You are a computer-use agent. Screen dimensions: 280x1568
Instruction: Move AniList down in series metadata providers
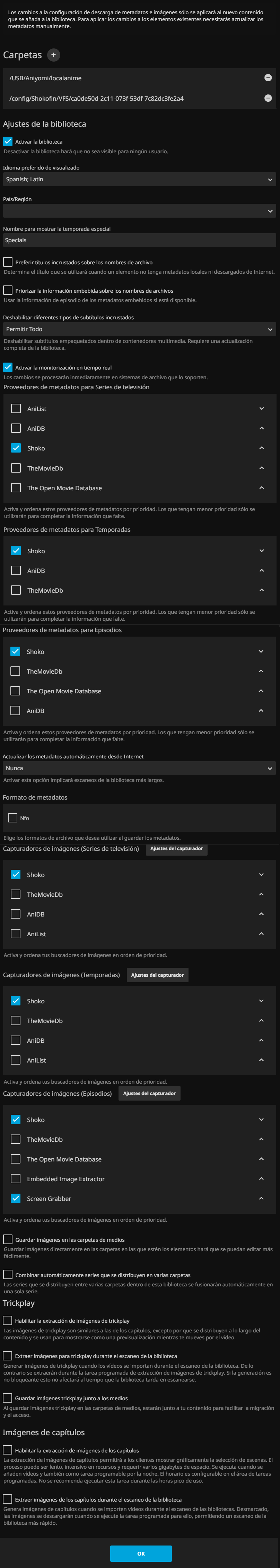pyautogui.click(x=262, y=409)
